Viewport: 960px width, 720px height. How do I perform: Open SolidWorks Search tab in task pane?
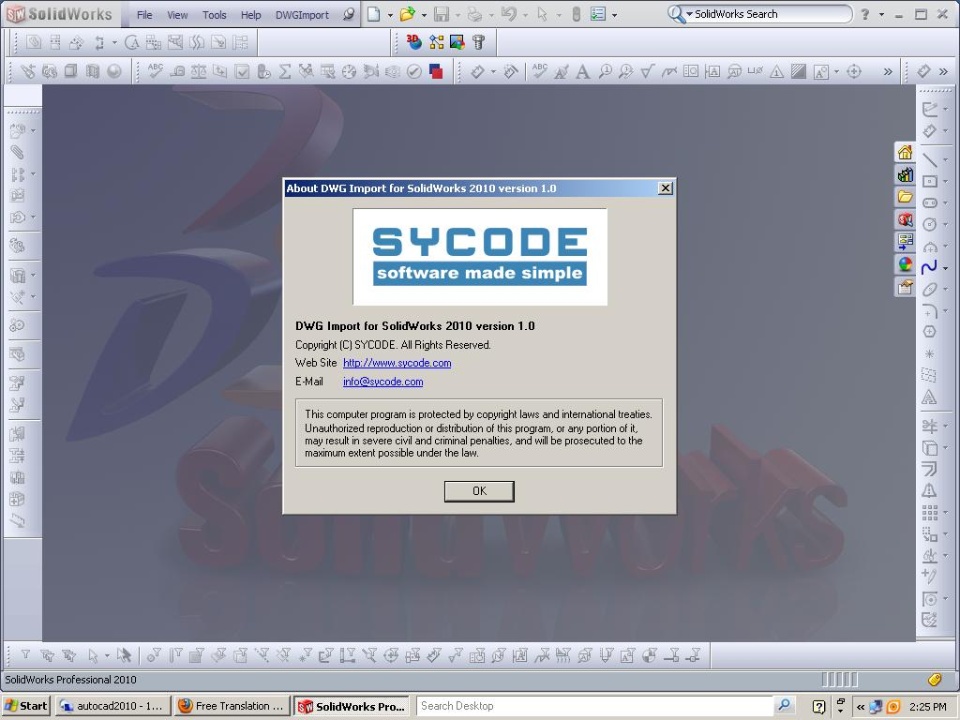pyautogui.click(x=905, y=219)
